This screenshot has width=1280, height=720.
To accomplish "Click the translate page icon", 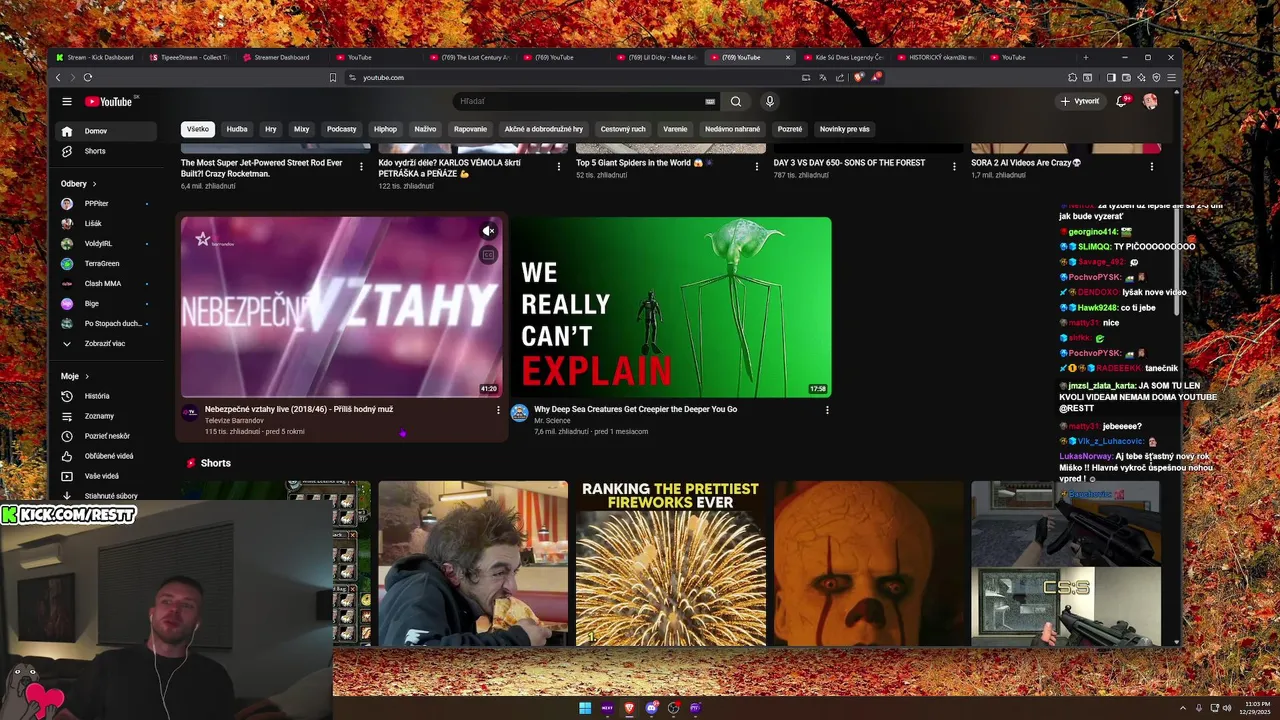I will point(823,77).
